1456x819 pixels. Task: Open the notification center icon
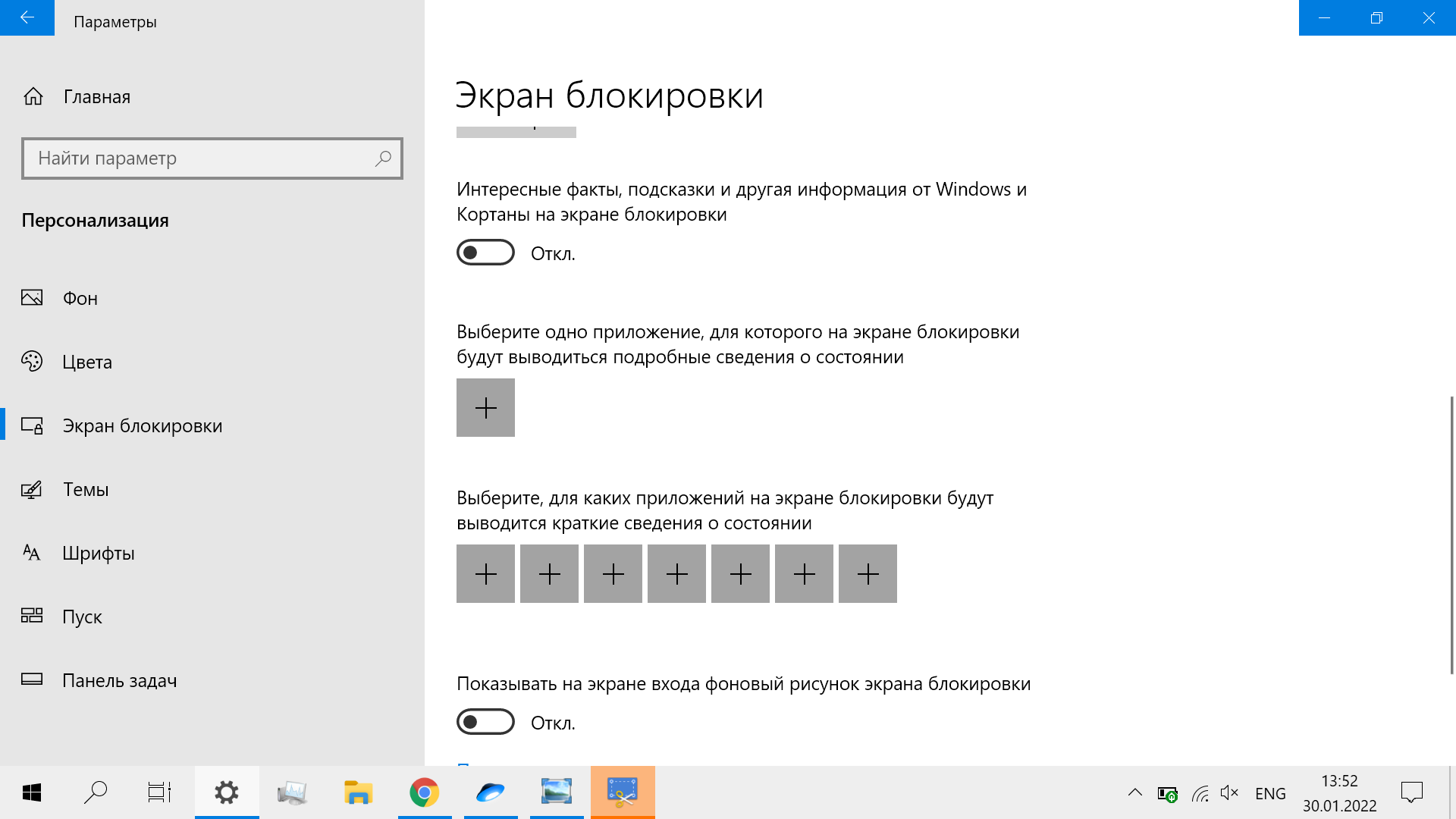coord(1412,792)
